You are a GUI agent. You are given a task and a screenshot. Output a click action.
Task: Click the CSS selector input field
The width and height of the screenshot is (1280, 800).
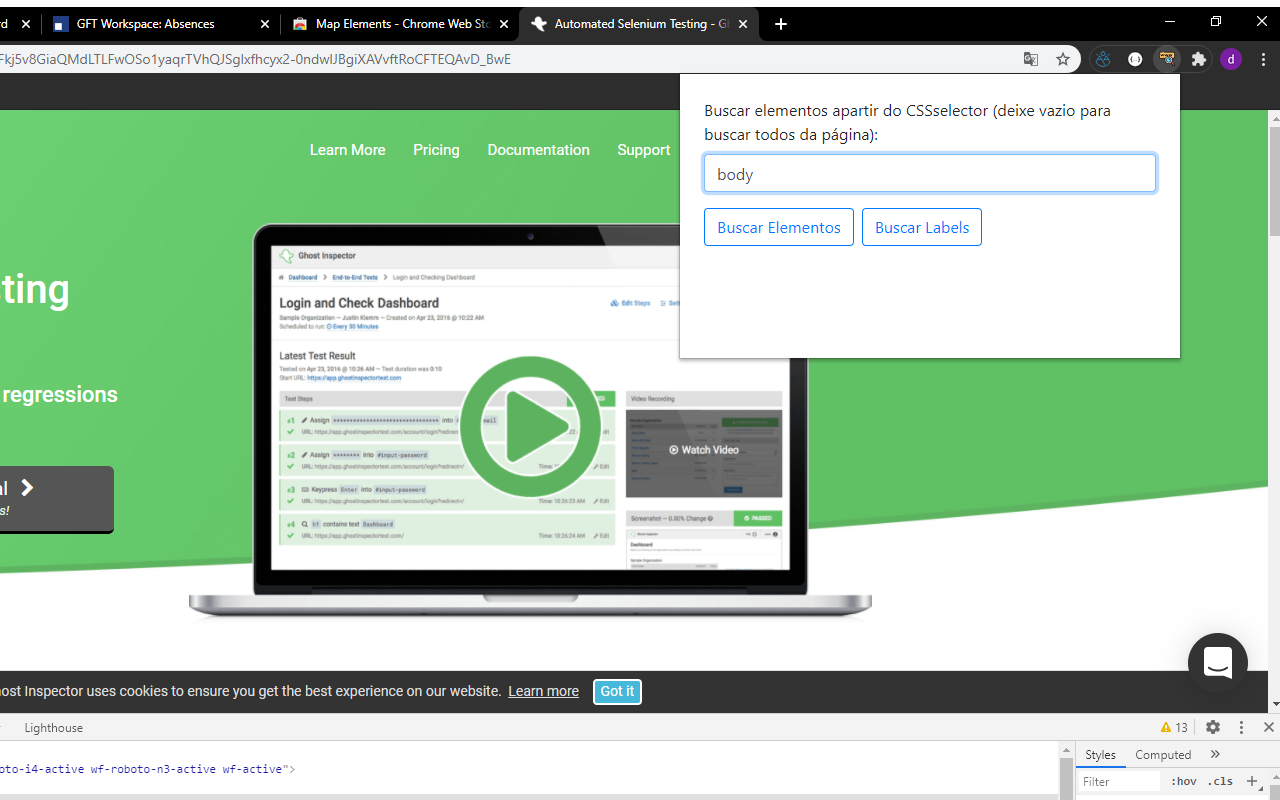point(930,174)
